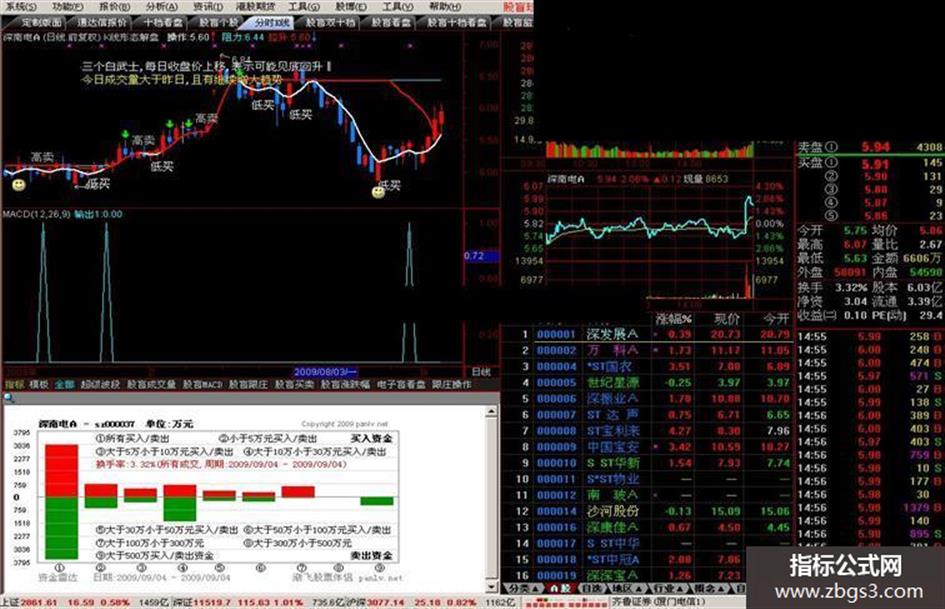Sort stock list by 今开 column
The image size is (945, 609).
(x=776, y=319)
